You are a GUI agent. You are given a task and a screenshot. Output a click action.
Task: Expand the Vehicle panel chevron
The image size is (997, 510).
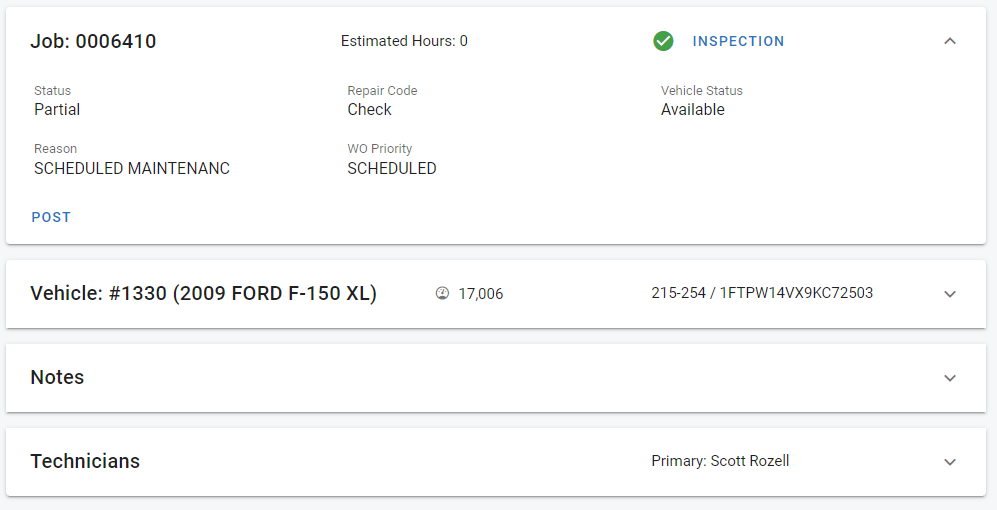click(950, 294)
